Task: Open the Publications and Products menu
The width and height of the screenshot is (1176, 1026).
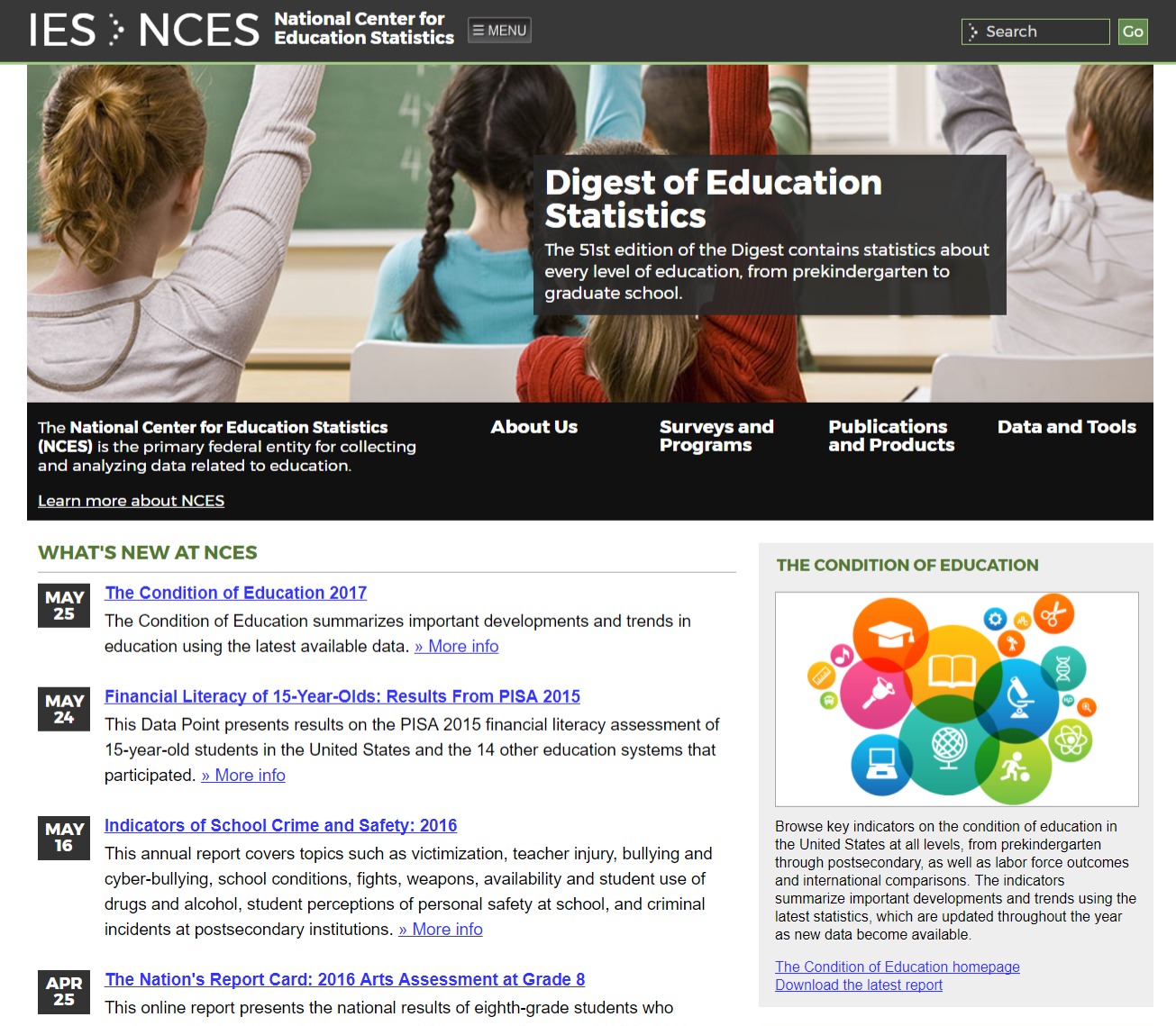Action: point(891,435)
